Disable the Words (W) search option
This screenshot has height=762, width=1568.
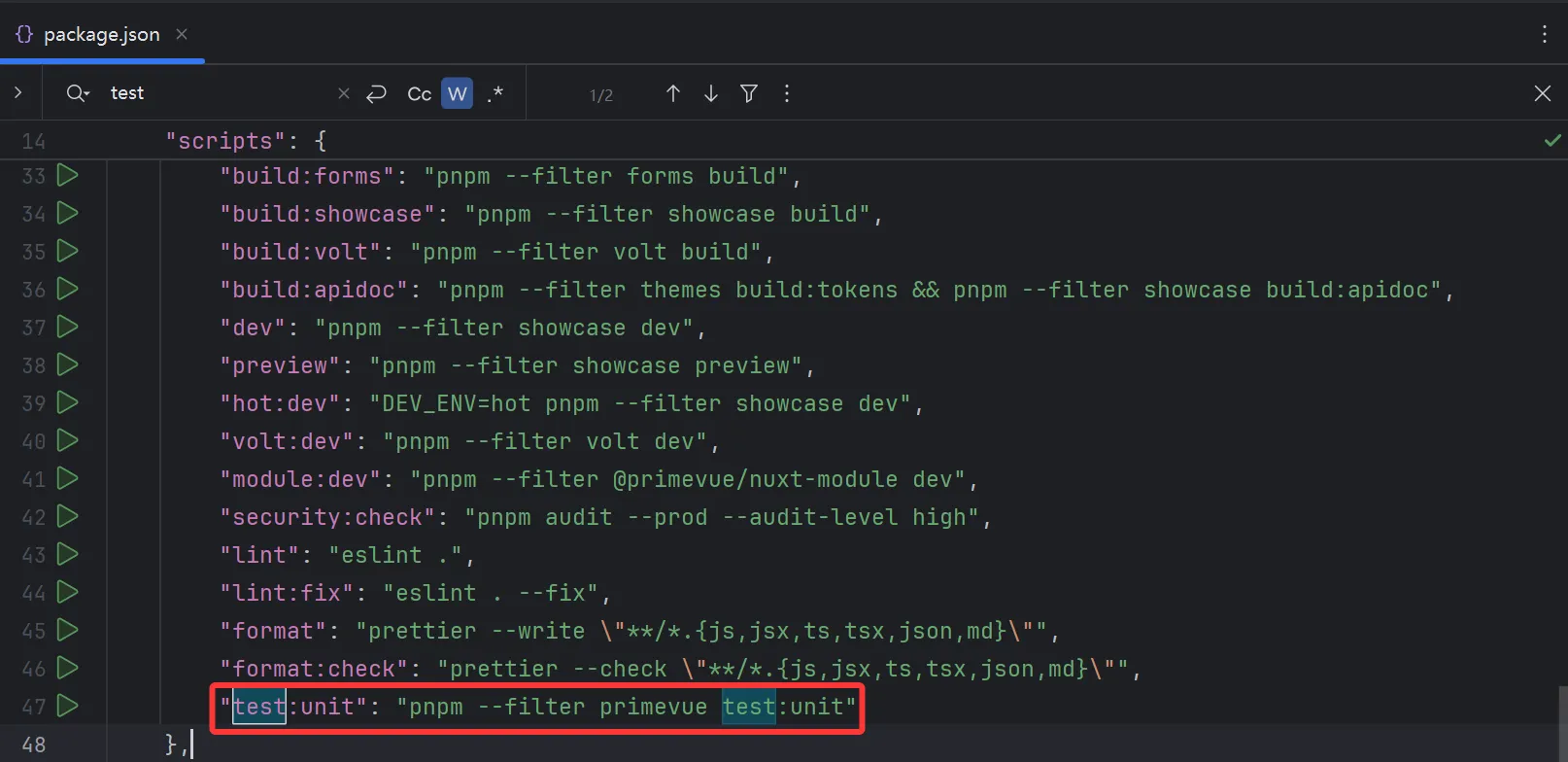pos(458,93)
